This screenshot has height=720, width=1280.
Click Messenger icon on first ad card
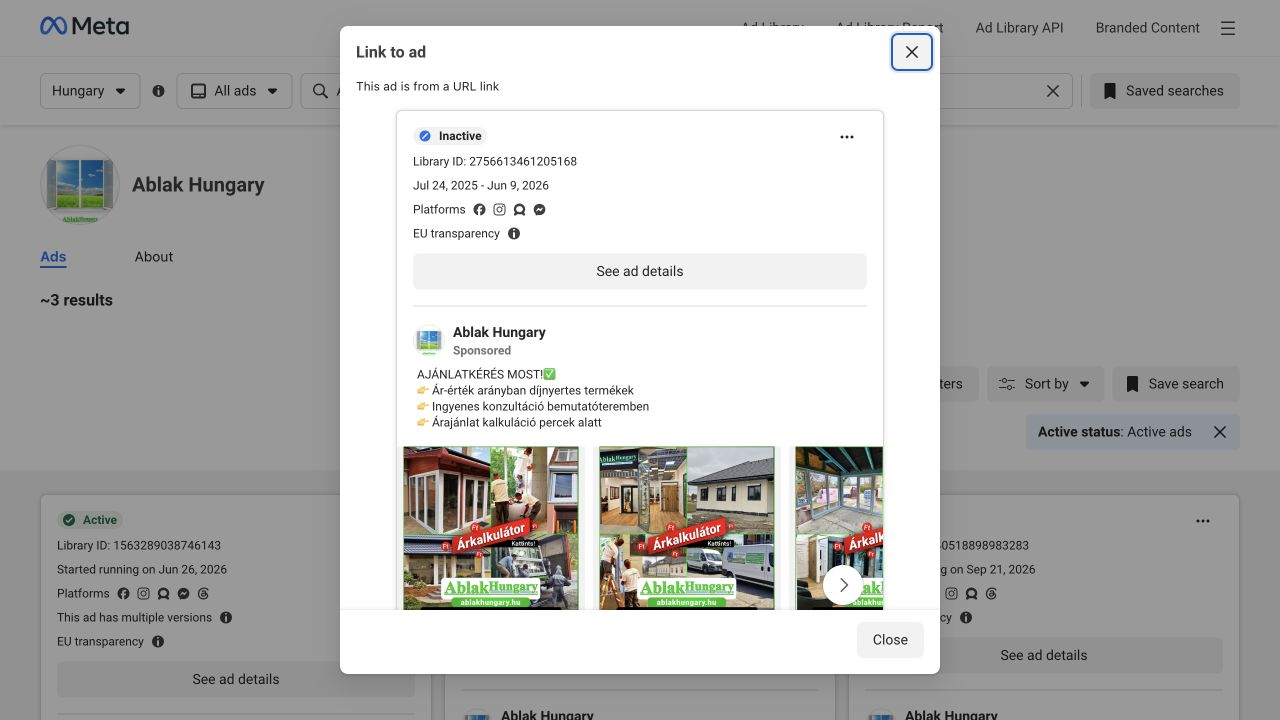(183, 594)
